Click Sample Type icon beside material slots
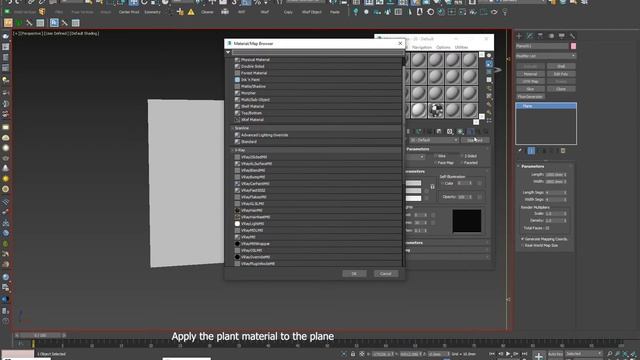The image size is (640, 360). coord(489,56)
